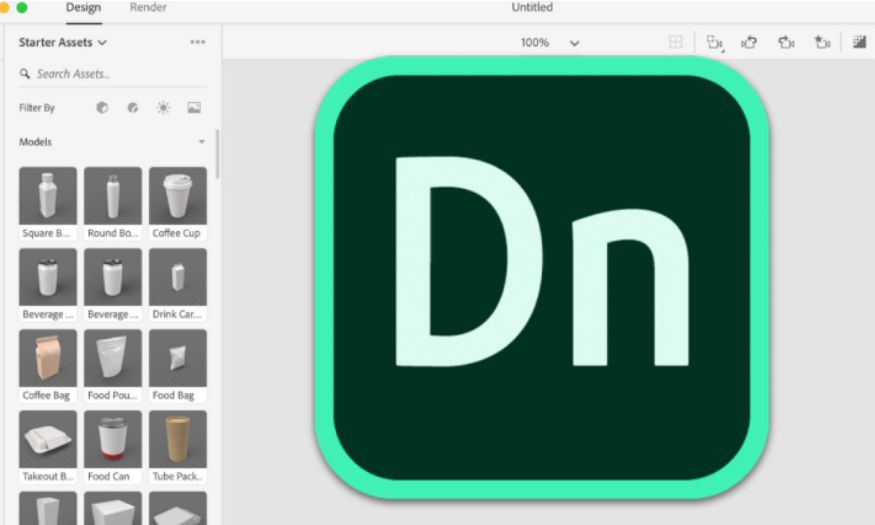Click the camera bookmark star icon

pyautogui.click(x=823, y=42)
